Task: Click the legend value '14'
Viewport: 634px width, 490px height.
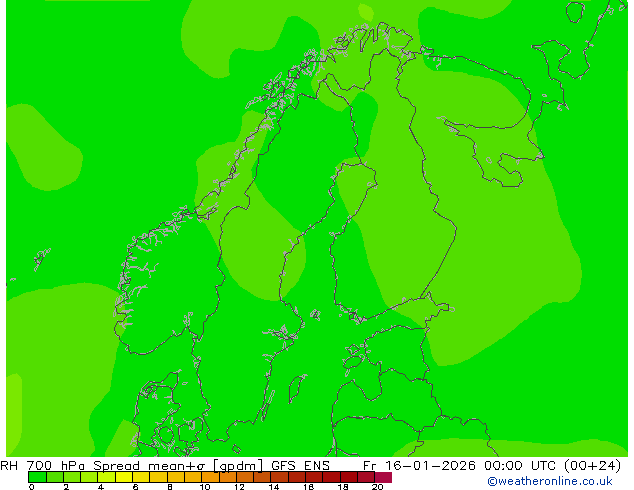Action: (274, 487)
